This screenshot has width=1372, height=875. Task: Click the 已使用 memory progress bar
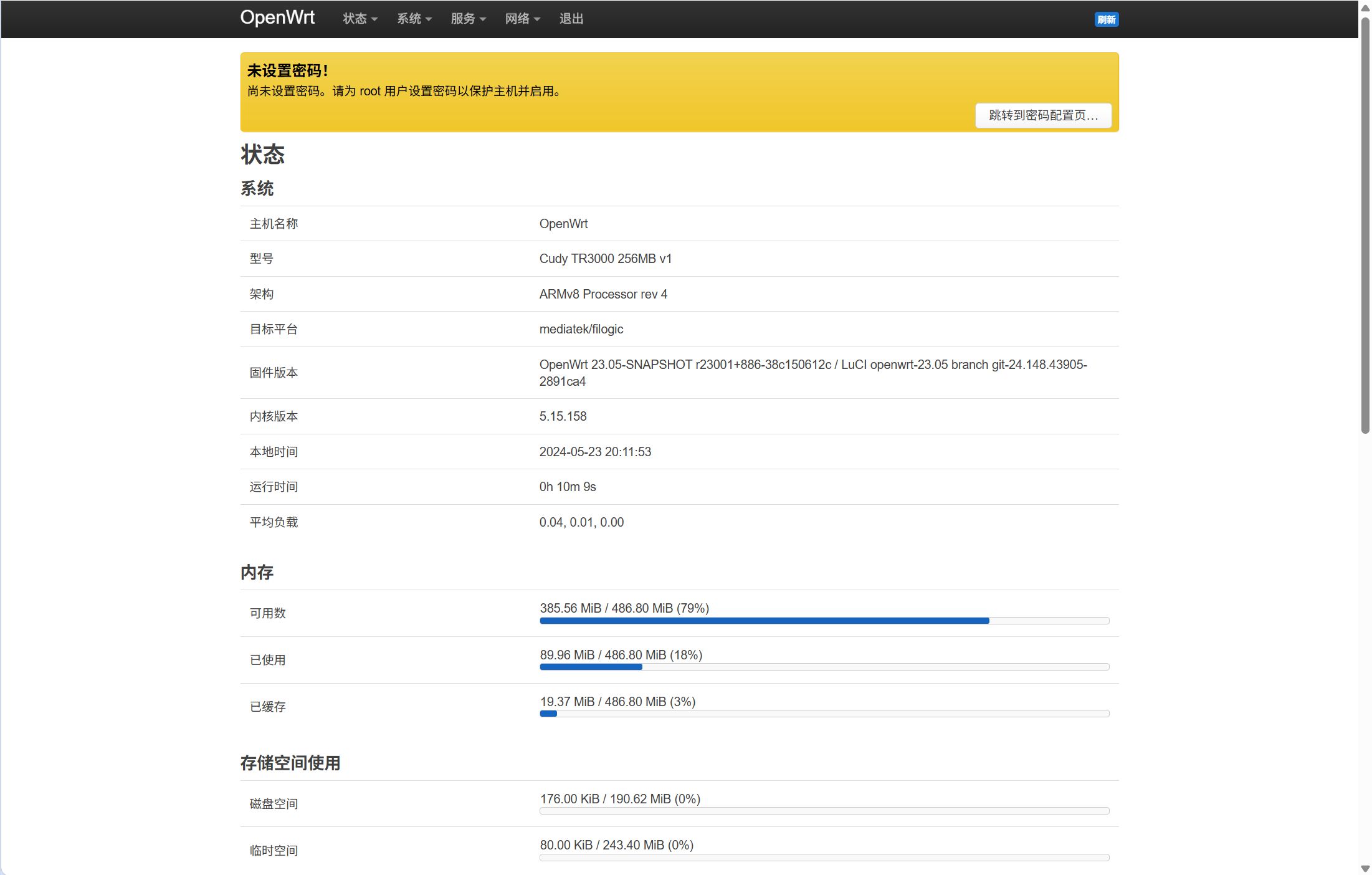pos(824,667)
